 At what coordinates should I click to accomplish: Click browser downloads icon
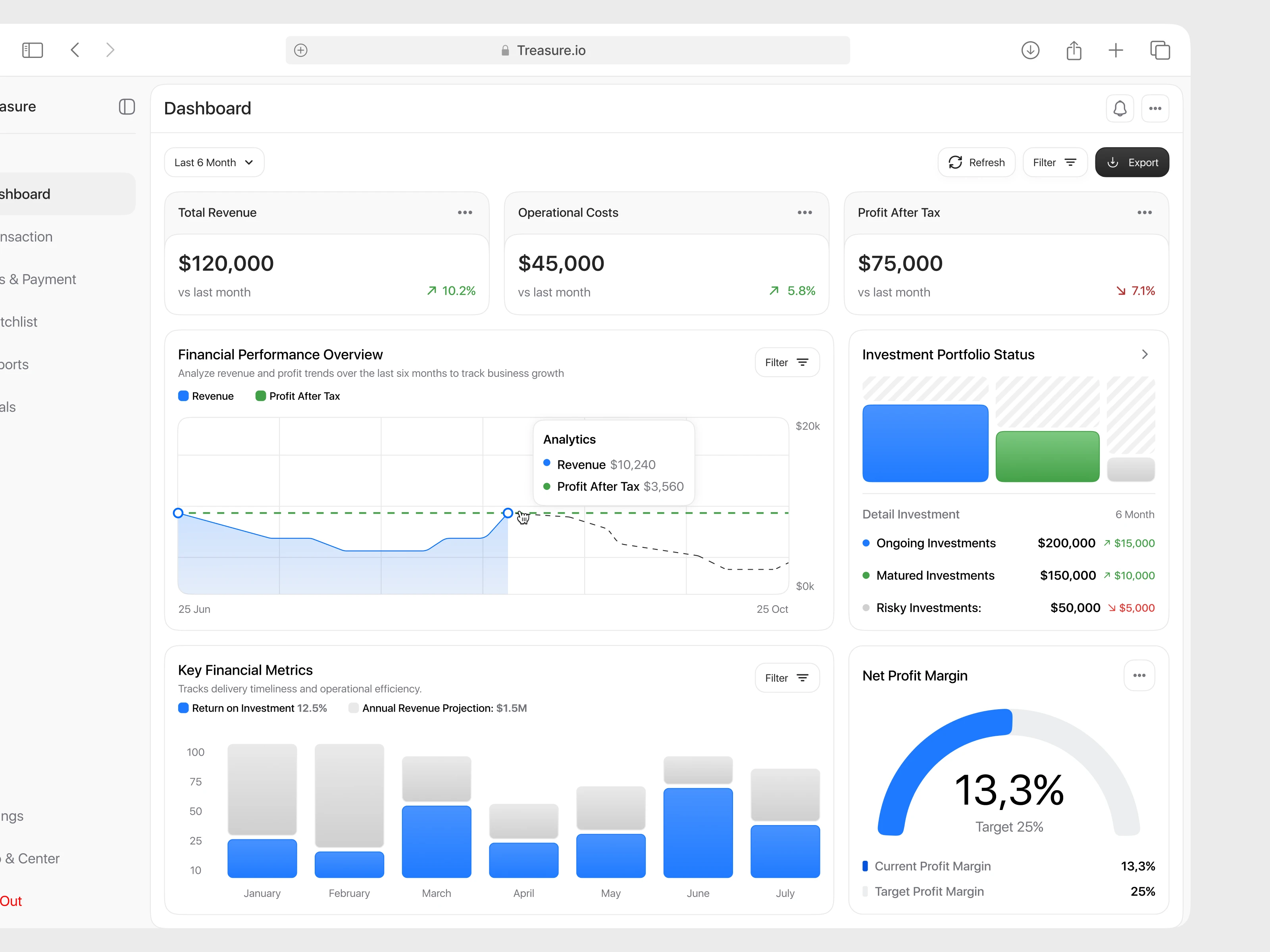[x=1030, y=50]
